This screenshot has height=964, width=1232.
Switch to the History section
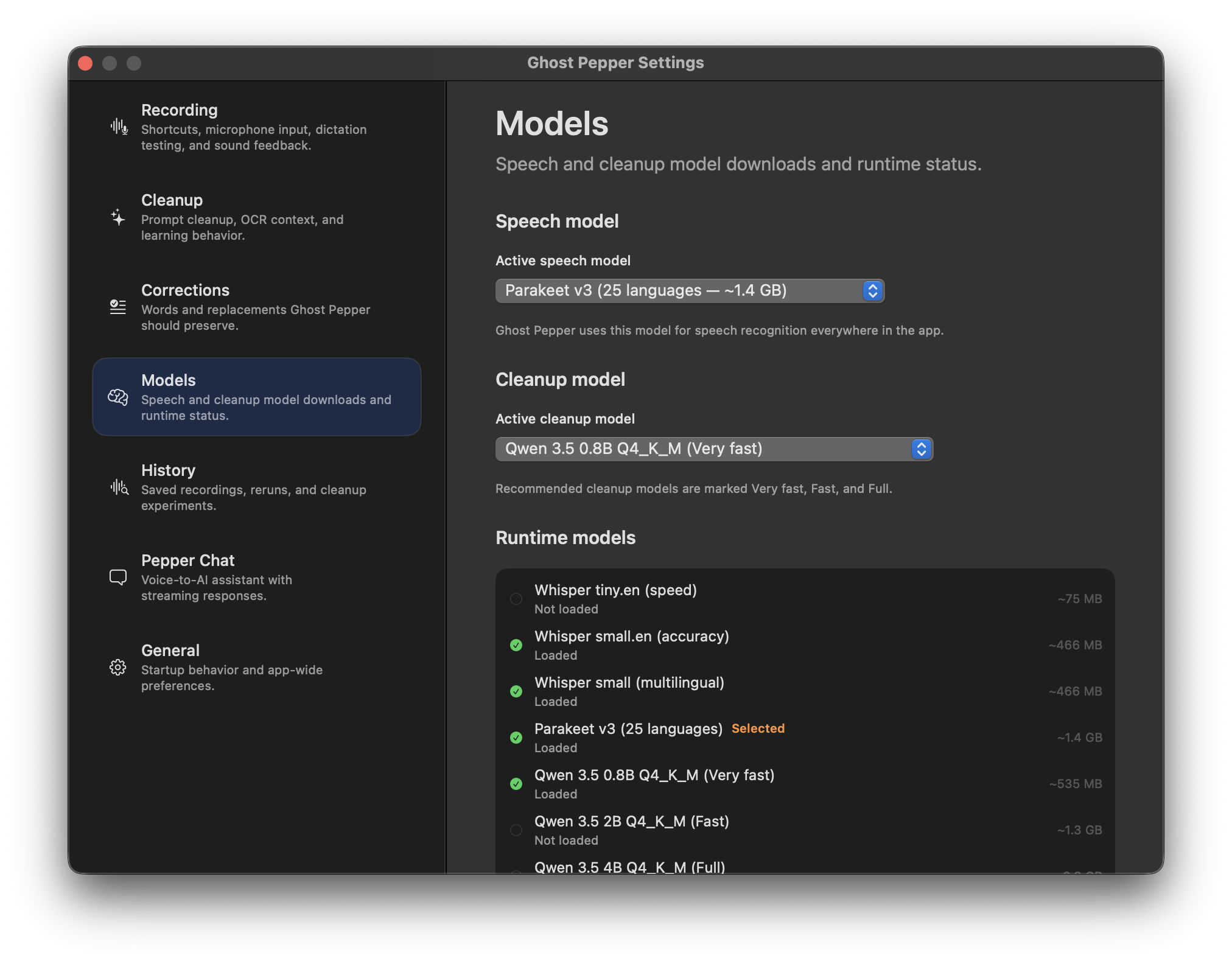tap(257, 487)
